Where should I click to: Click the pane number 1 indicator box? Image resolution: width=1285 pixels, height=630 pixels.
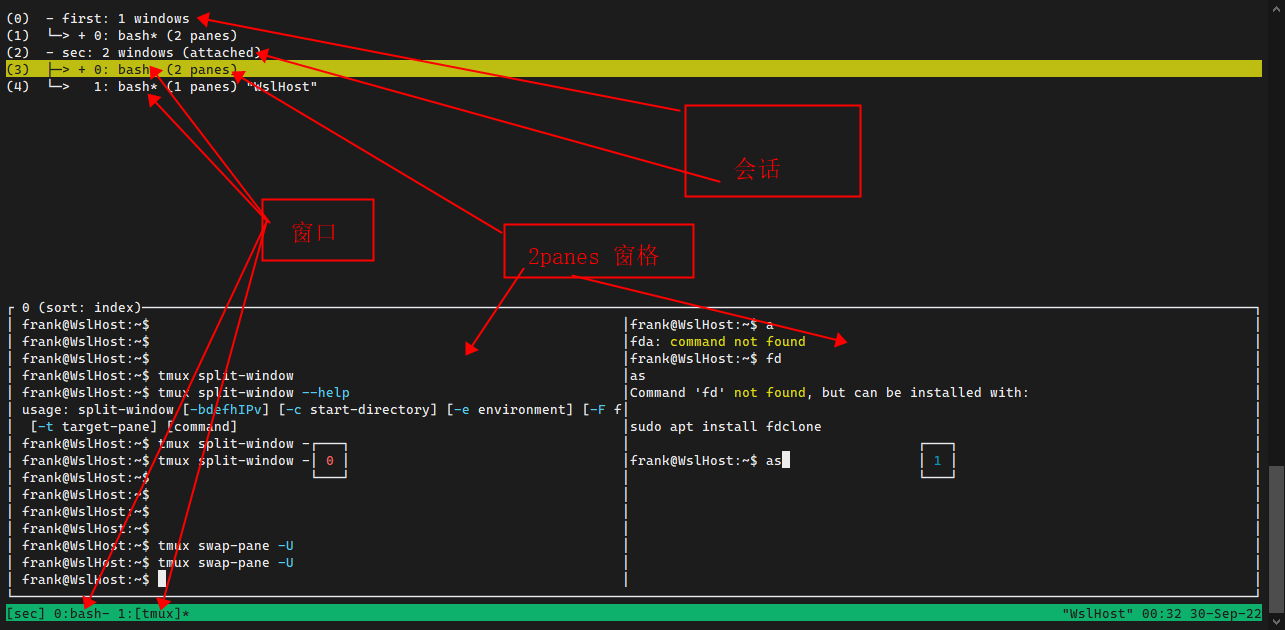click(x=937, y=461)
